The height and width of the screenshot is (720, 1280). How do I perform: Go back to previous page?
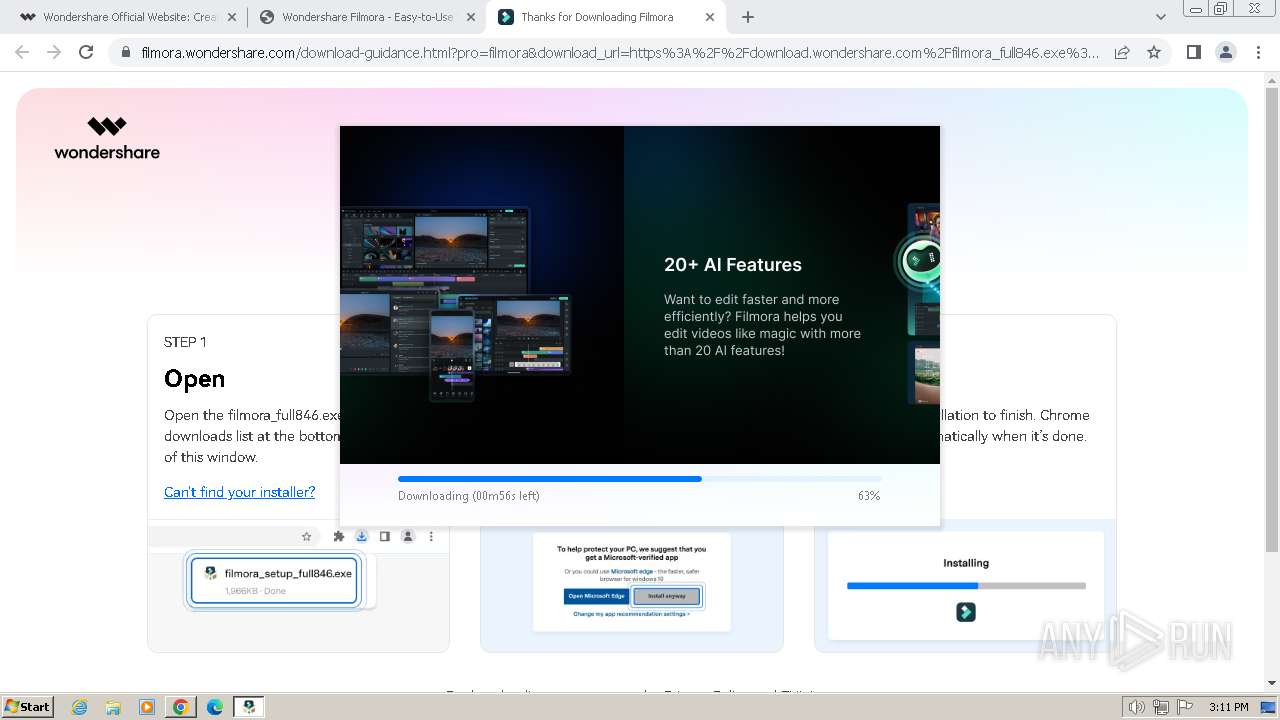pyautogui.click(x=22, y=52)
